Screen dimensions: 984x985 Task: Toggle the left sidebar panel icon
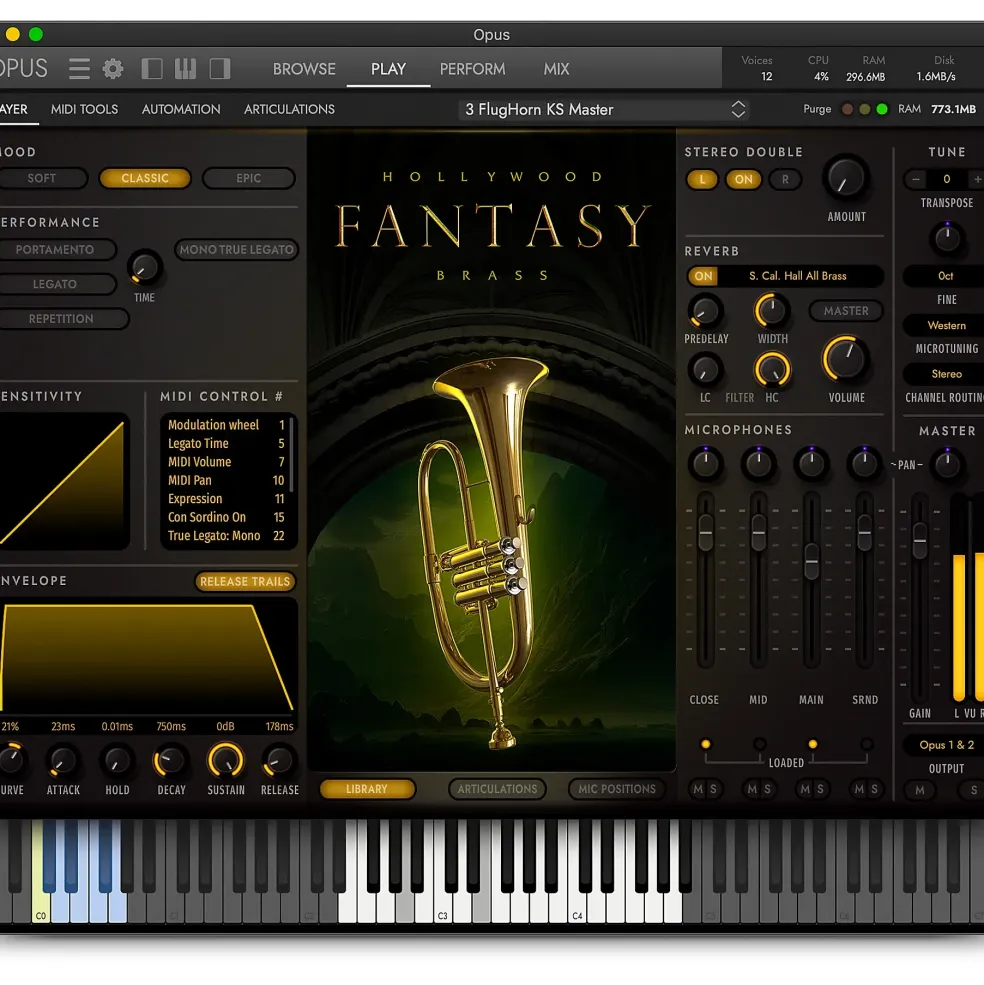(x=151, y=68)
